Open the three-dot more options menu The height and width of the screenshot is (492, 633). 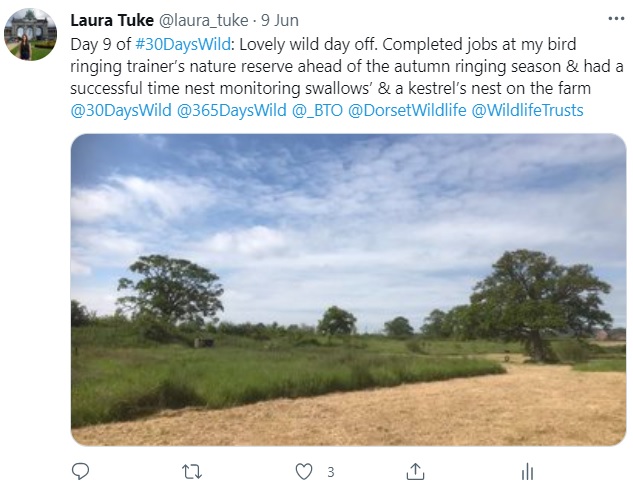click(x=616, y=19)
